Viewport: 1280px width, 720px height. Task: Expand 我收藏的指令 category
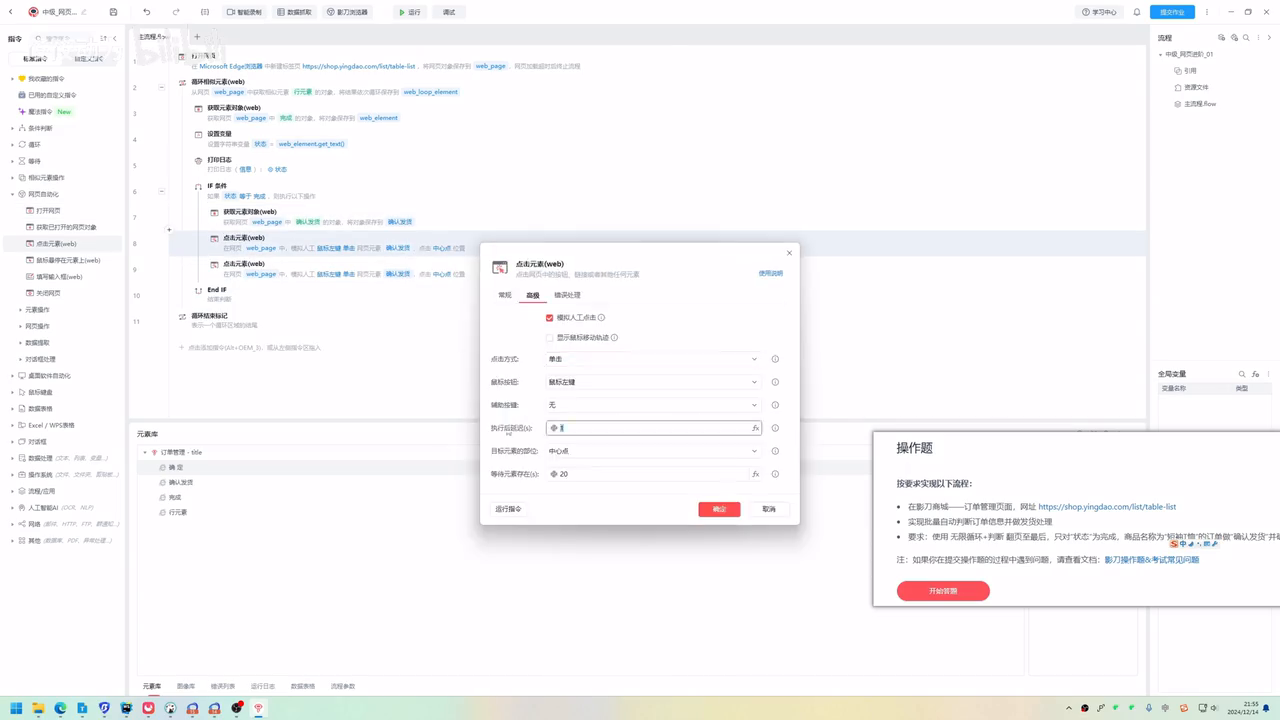[12, 78]
